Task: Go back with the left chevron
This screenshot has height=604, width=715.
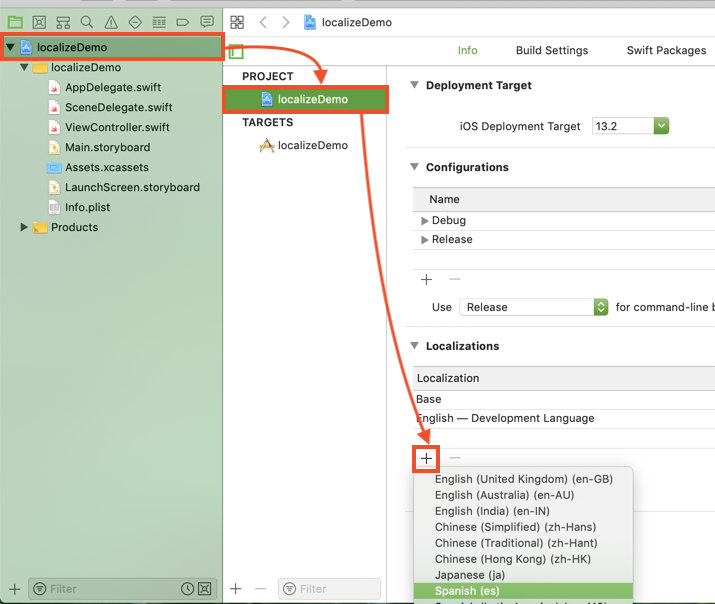Action: [263, 22]
